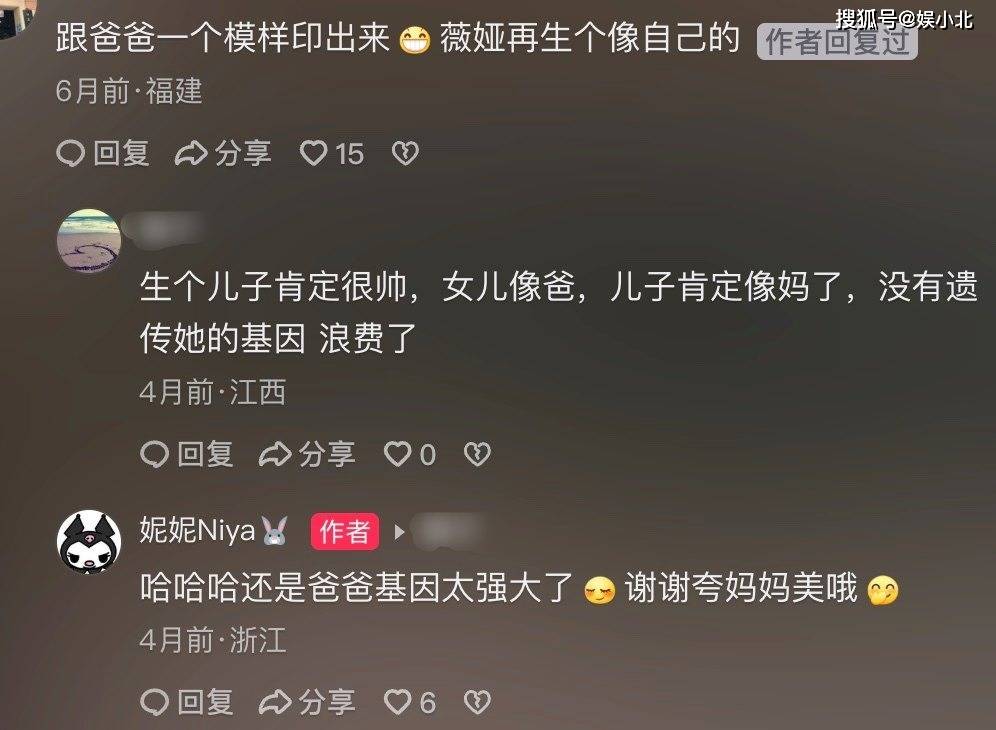Share the Jiangxi comment via arrow icon

pos(274,454)
